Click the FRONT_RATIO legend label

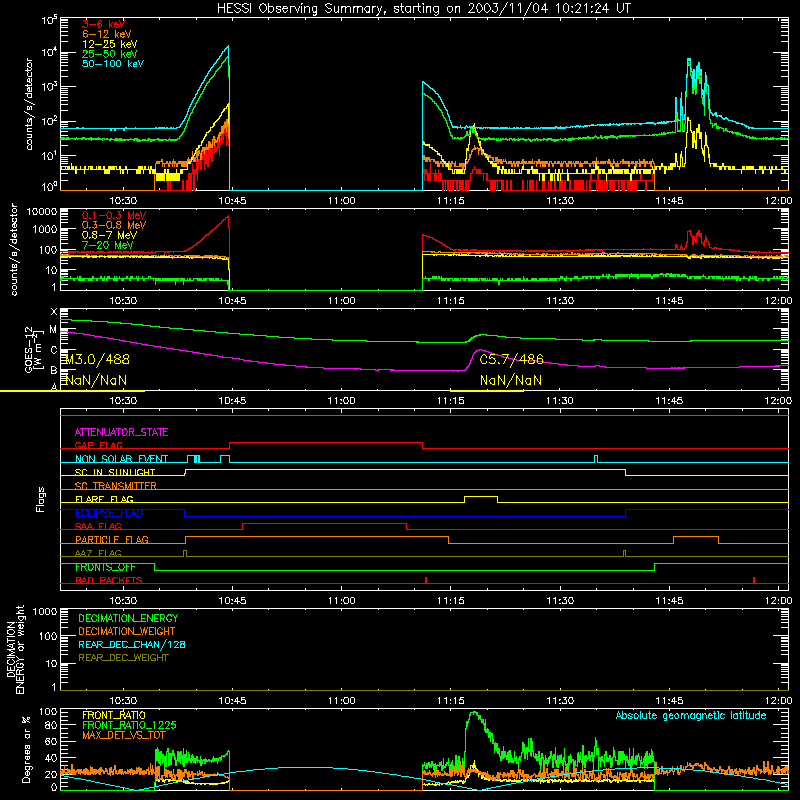pos(114,715)
